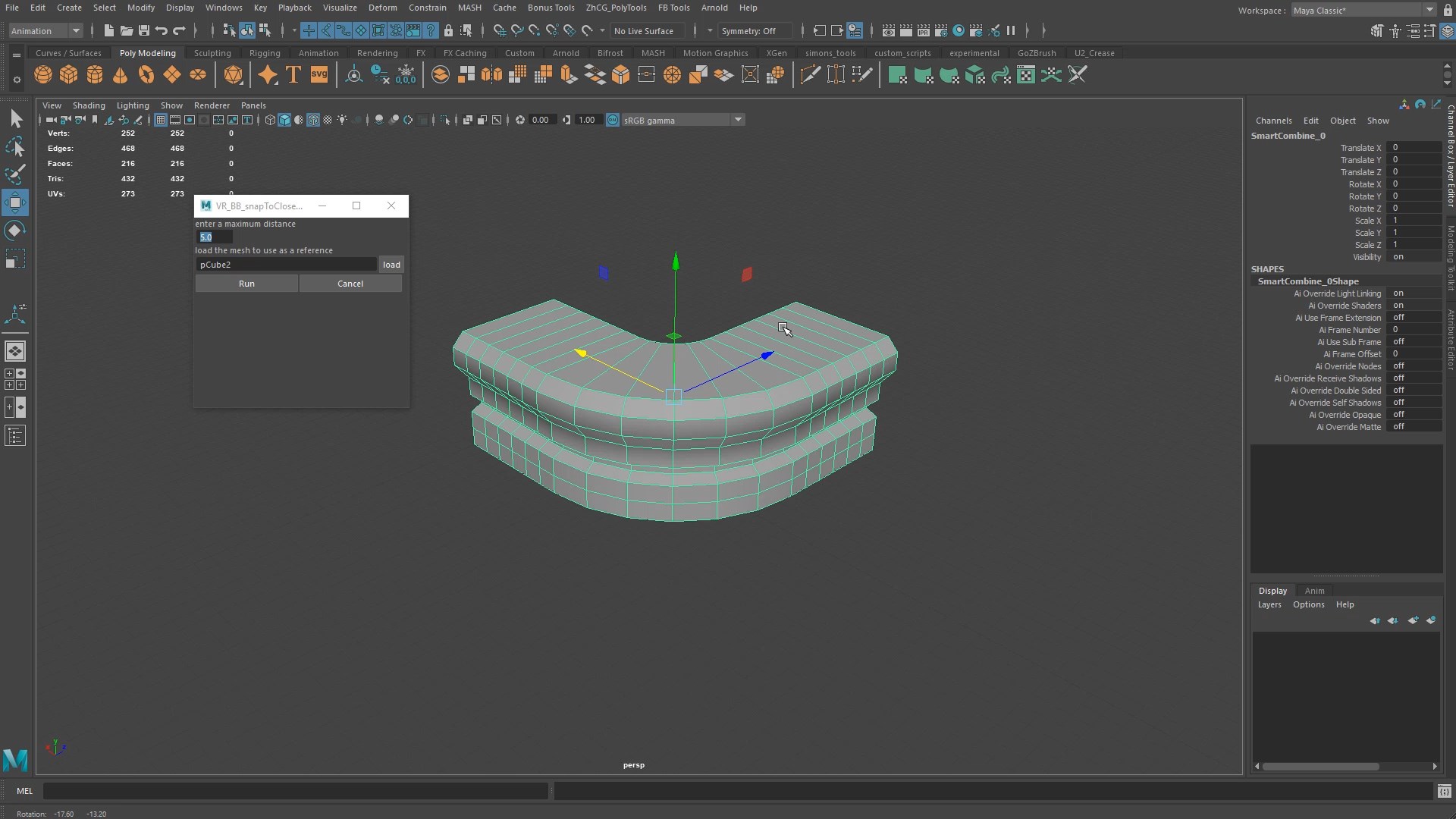Toggle the viewport grid display icon
This screenshot has width=1456, height=819.
pos(161,120)
